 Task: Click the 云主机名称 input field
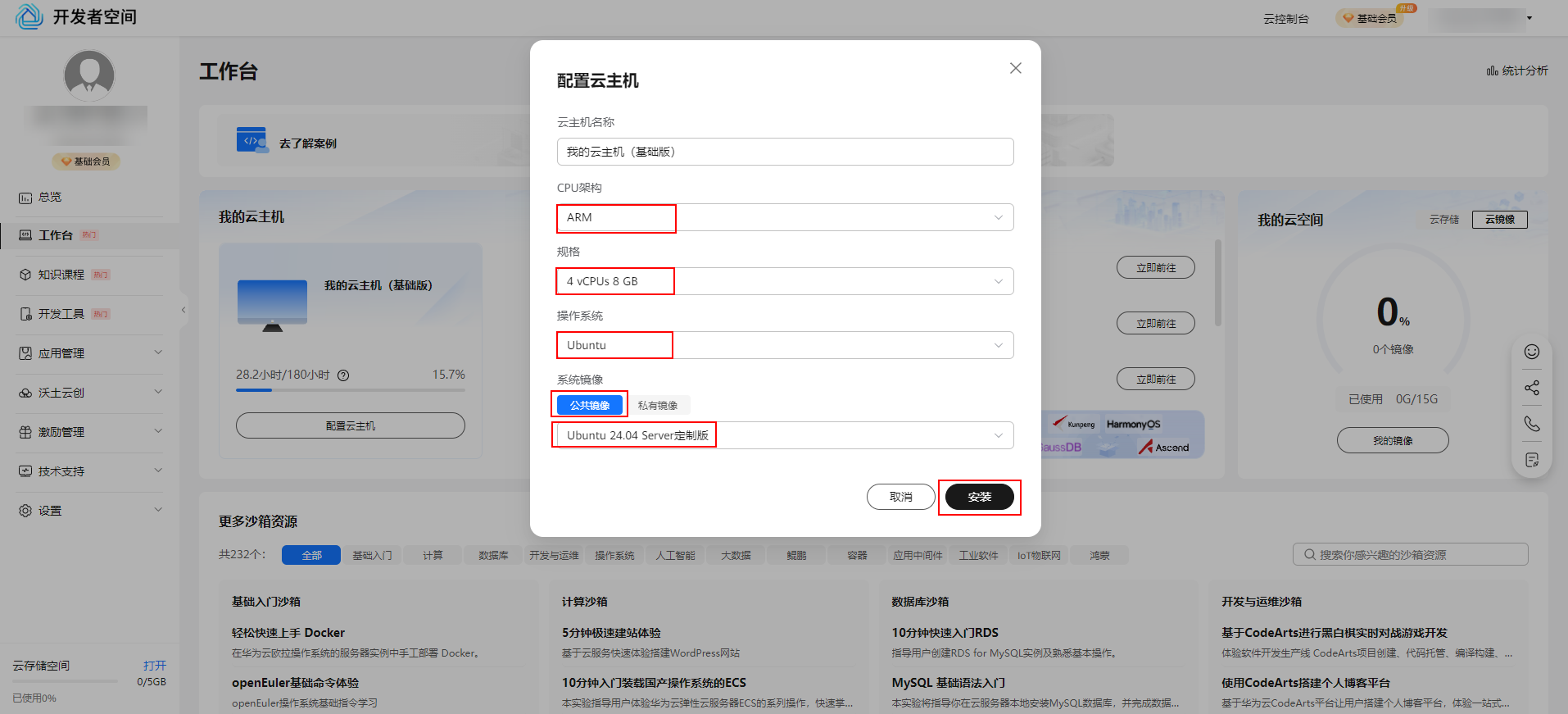point(786,152)
